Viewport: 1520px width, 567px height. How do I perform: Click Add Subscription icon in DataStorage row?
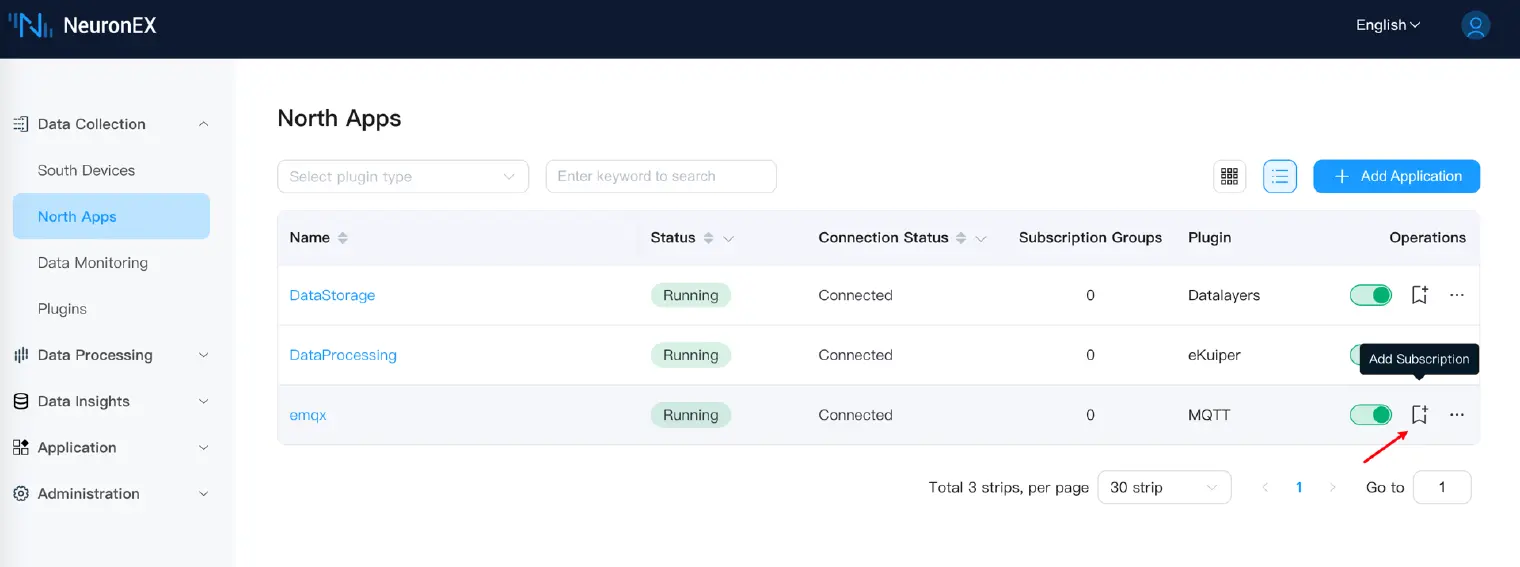(x=1419, y=295)
